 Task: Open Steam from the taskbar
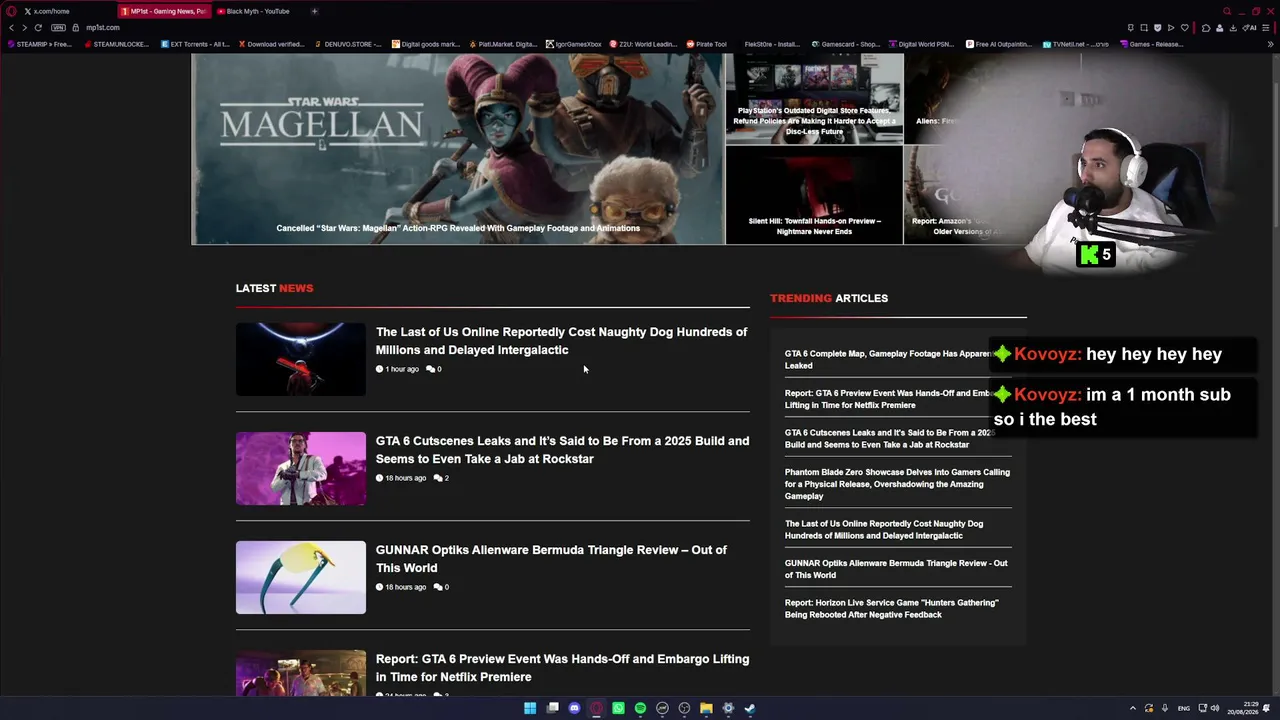tap(750, 708)
